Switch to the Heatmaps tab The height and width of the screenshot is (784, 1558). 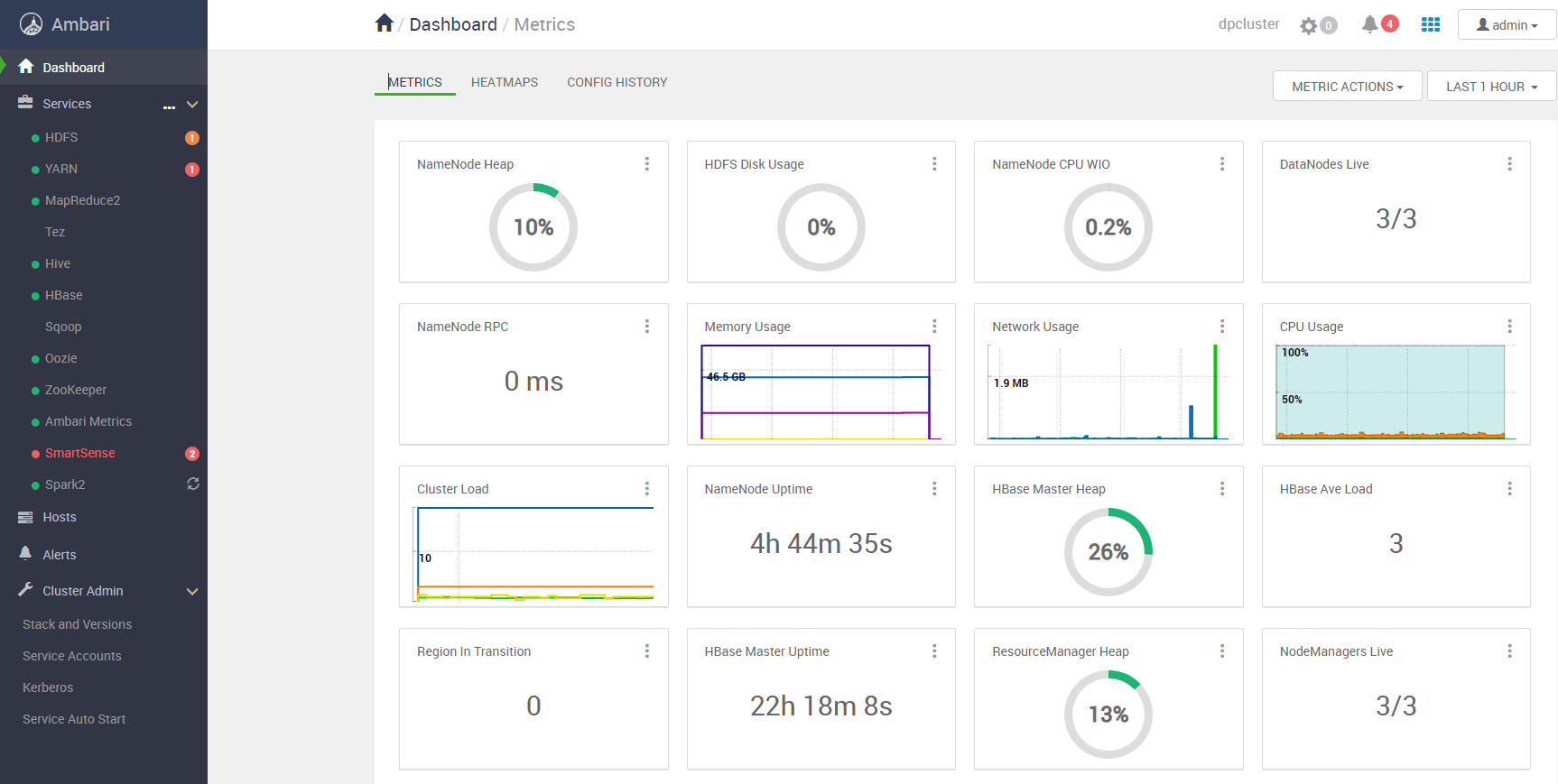point(505,82)
